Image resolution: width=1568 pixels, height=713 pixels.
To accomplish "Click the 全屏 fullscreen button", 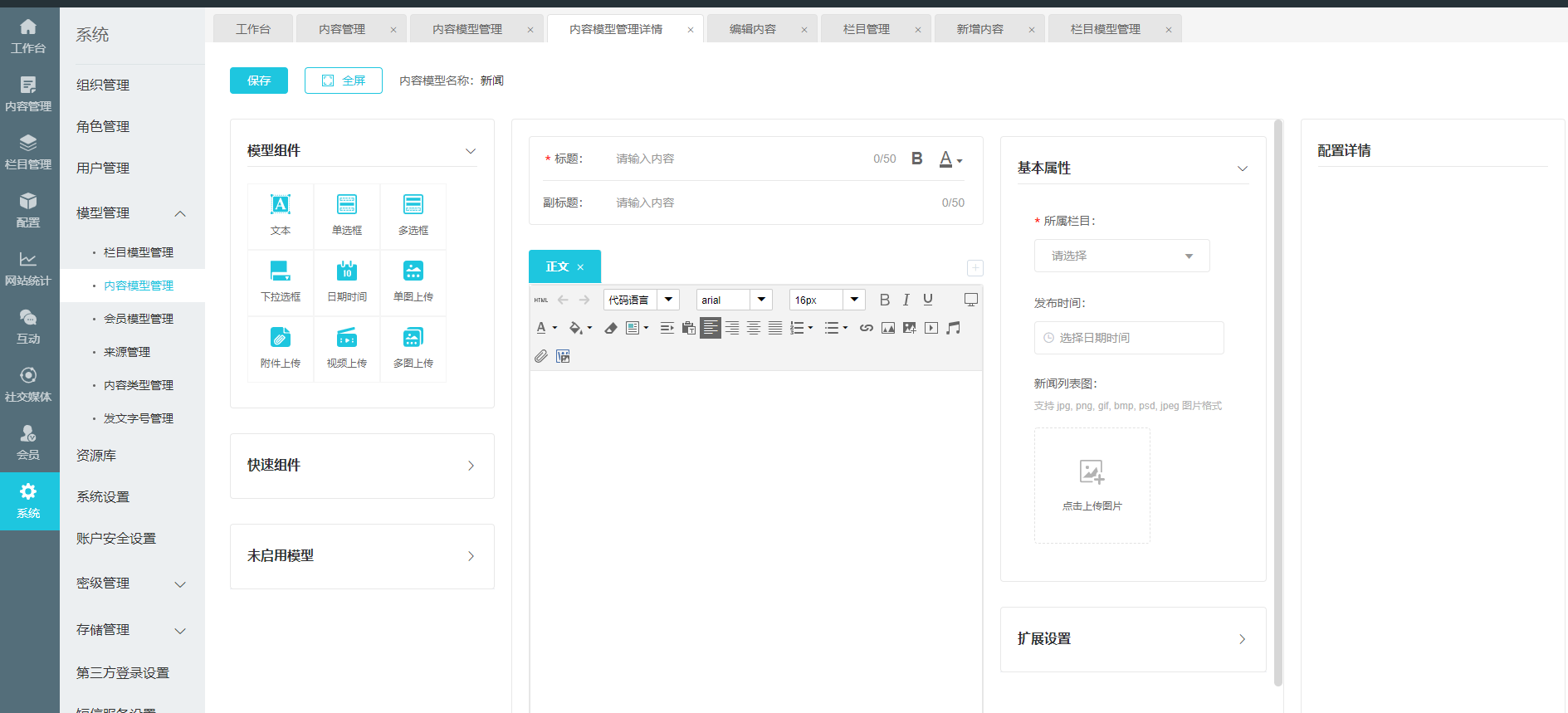I will pyautogui.click(x=343, y=81).
